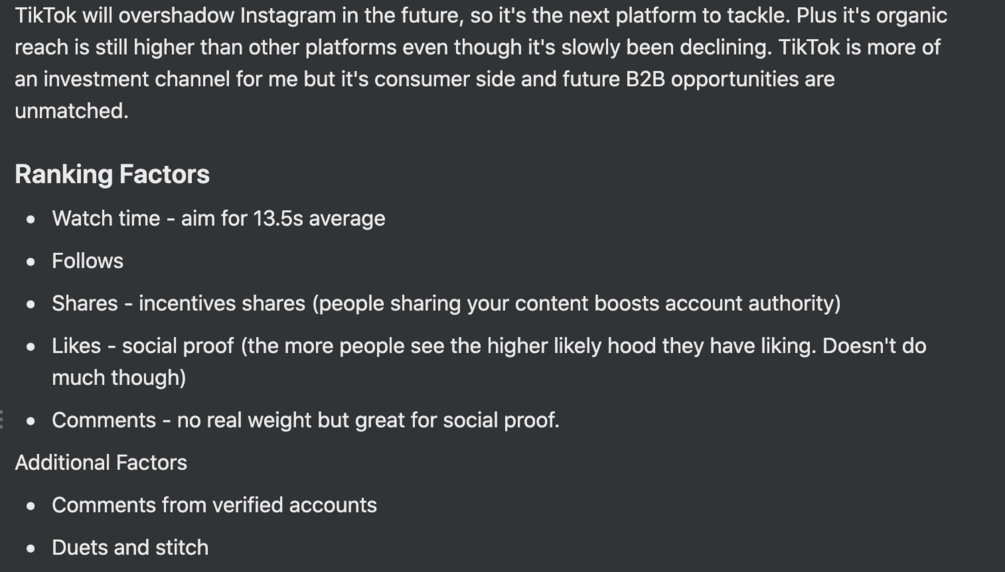Viewport: 1005px width, 572px height.
Task: Click the drag handle beside Comments bullet
Action: point(2,420)
